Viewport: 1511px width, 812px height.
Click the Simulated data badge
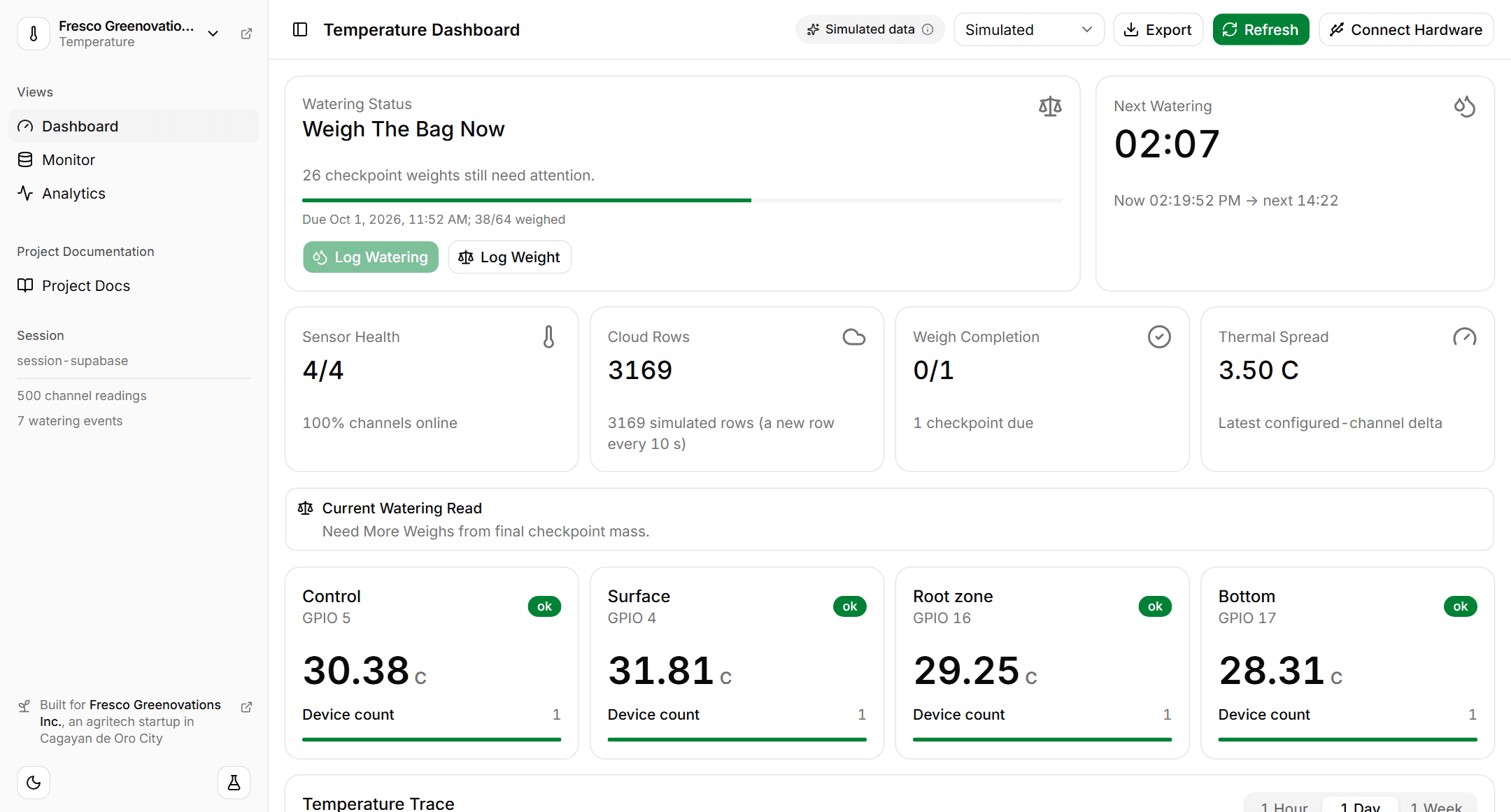click(x=870, y=29)
